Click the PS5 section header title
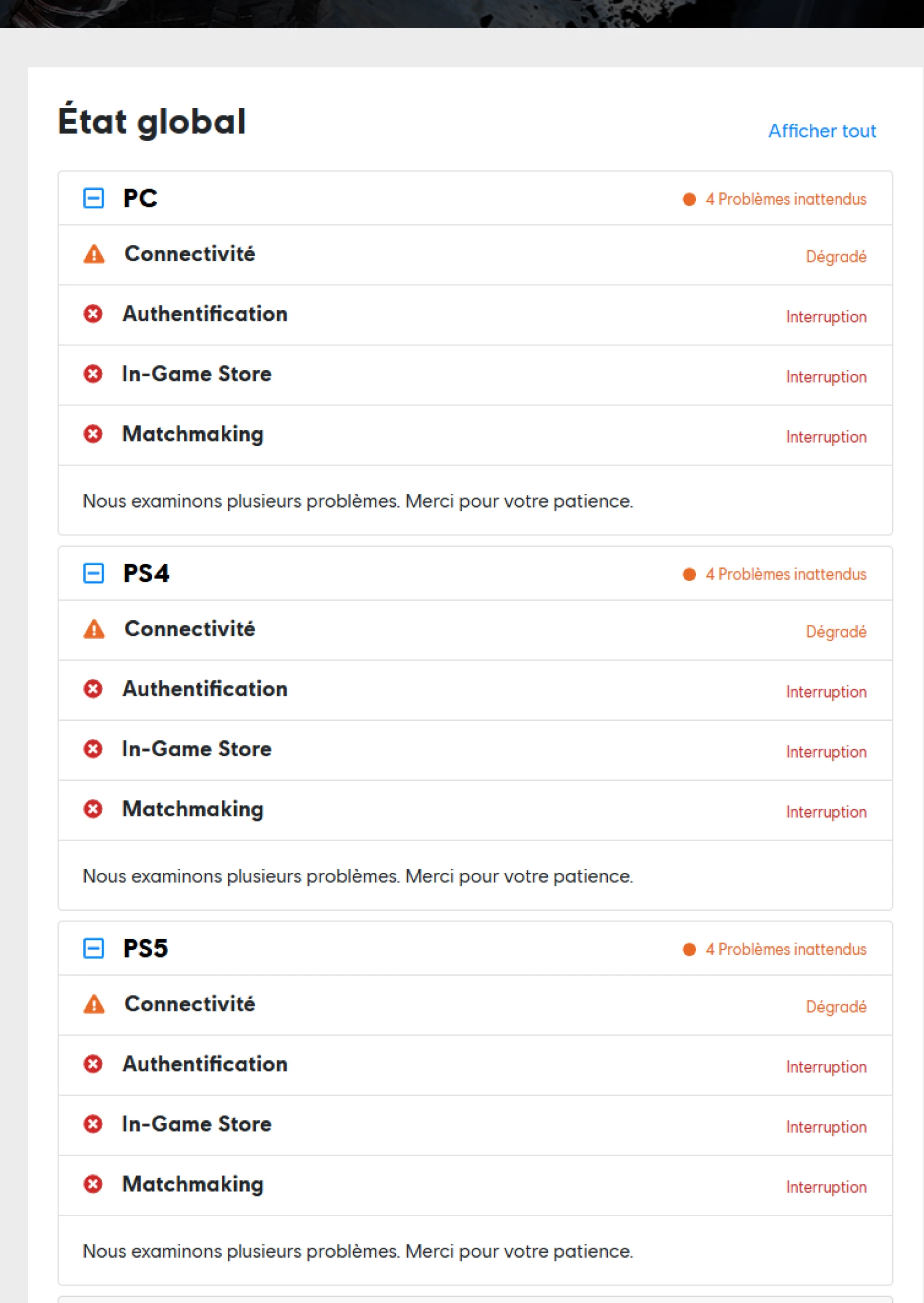Screen dimensions: 924x1303 146,949
